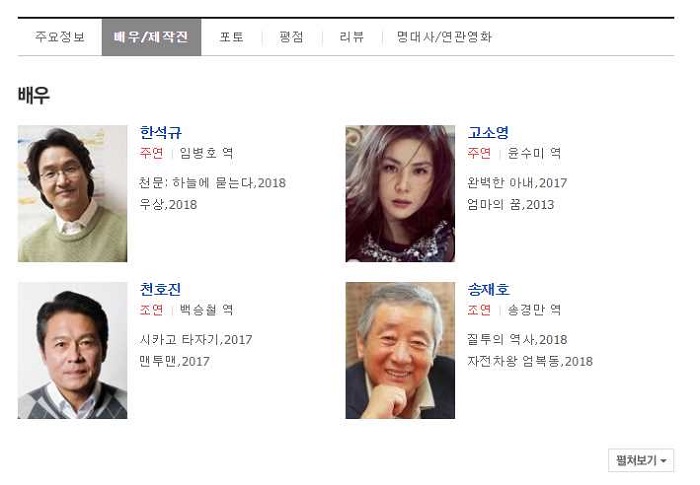The image size is (700, 485).
Task: Go to the 리뷰 tab
Action: pyautogui.click(x=352, y=37)
